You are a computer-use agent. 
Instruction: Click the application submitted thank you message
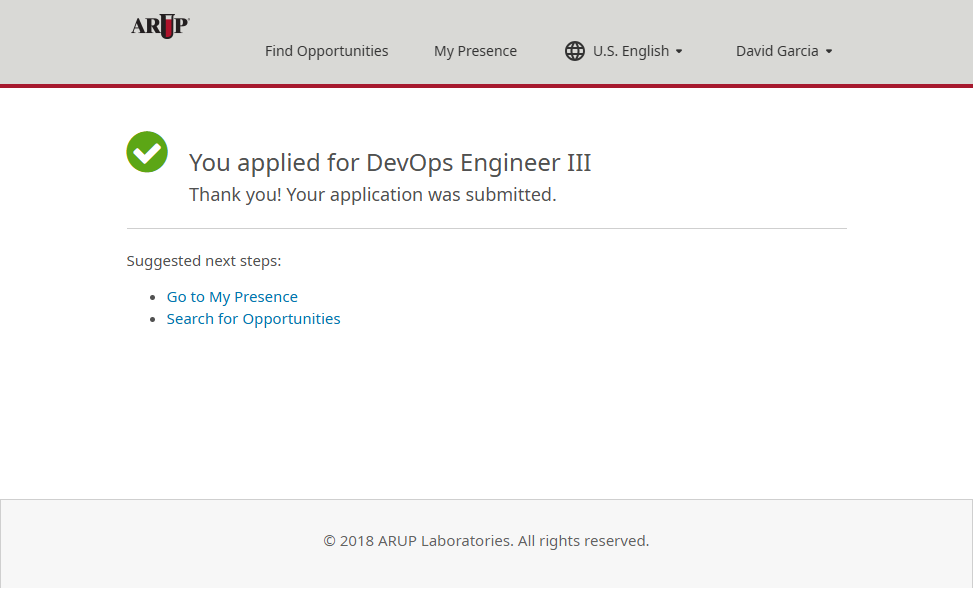pyautogui.click(x=372, y=195)
